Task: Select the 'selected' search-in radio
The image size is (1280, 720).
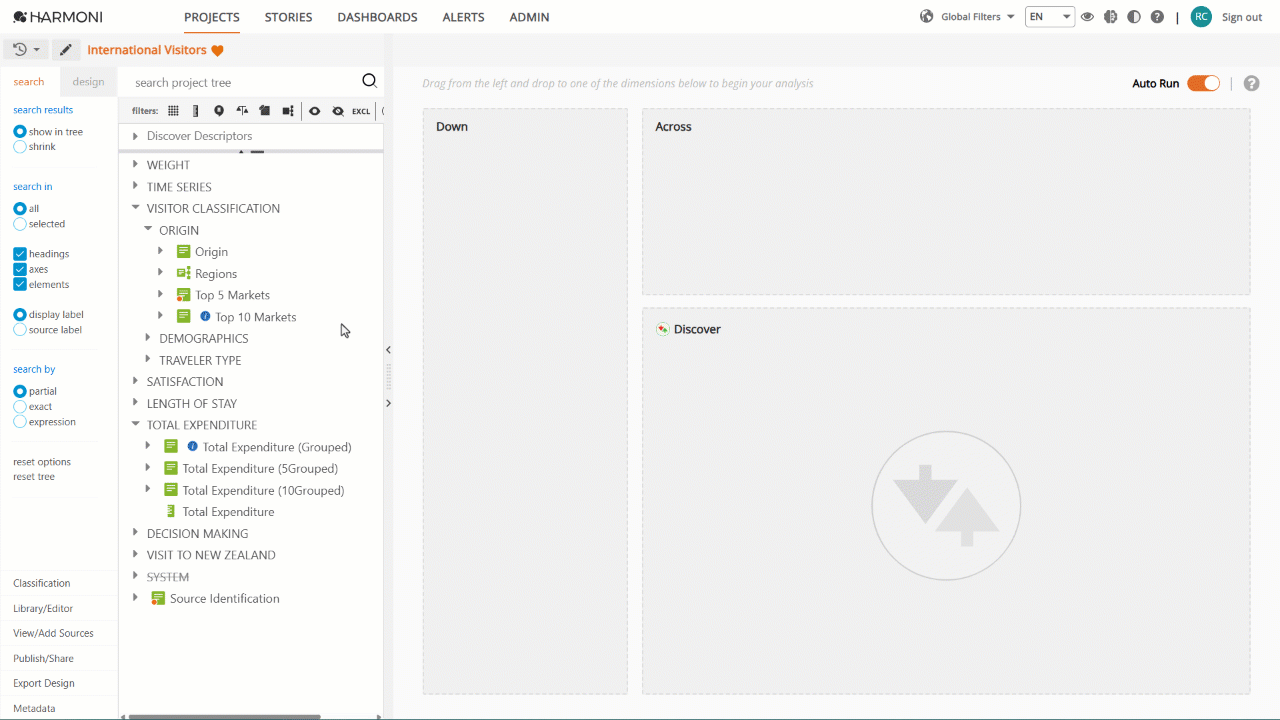Action: [20, 224]
